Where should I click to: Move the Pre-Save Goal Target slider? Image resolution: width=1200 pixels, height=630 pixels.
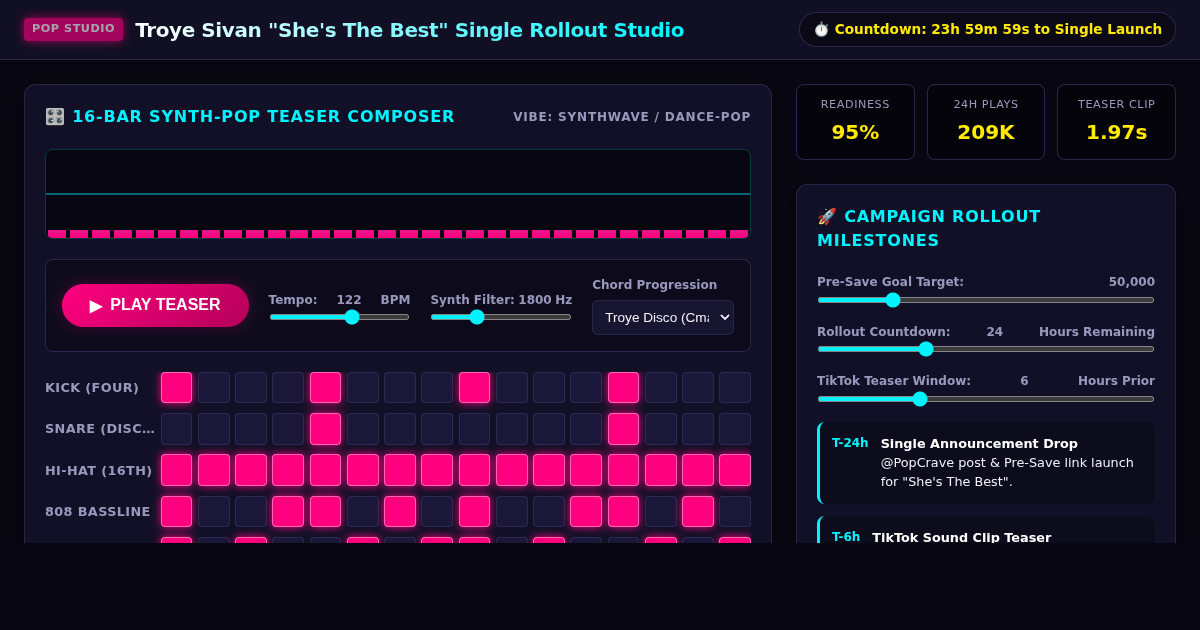[x=986, y=300]
